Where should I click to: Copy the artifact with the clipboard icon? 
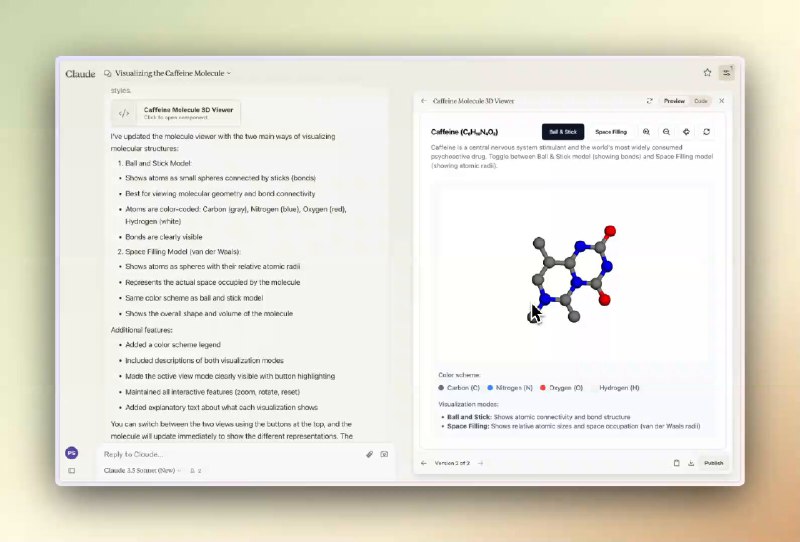tap(676, 463)
